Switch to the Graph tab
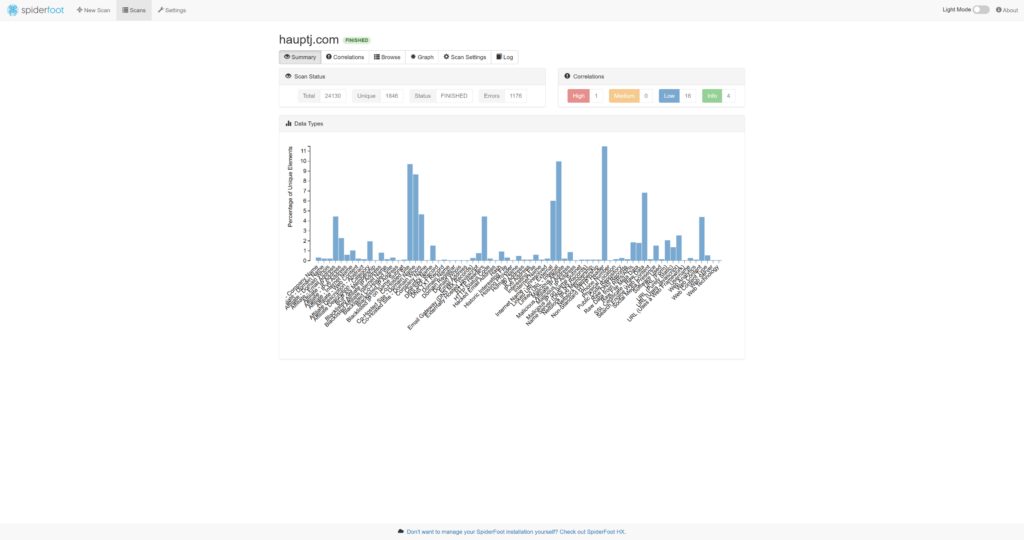Image resolution: width=1024 pixels, height=540 pixels. pos(422,57)
